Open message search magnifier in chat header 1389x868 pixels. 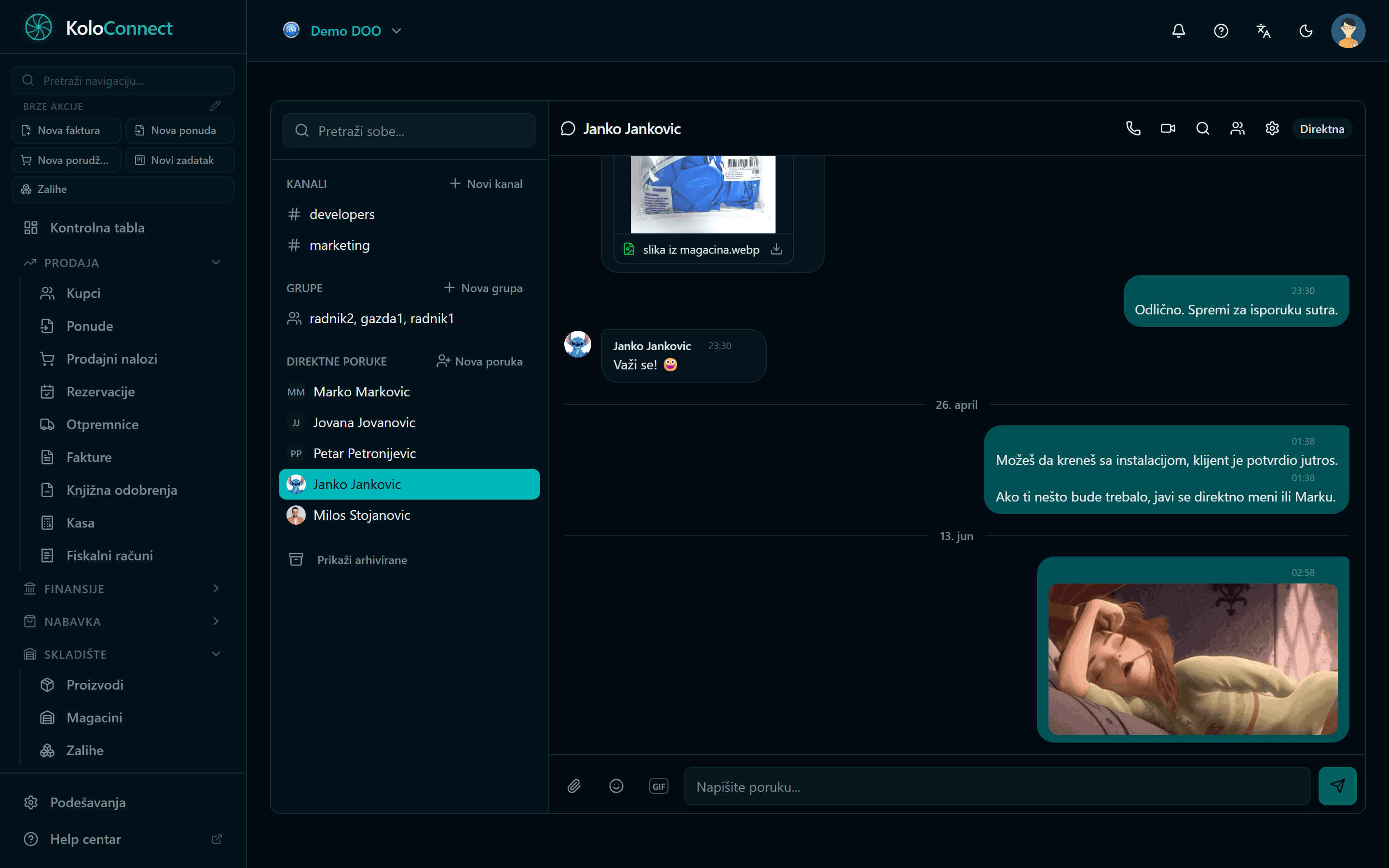pyautogui.click(x=1202, y=129)
